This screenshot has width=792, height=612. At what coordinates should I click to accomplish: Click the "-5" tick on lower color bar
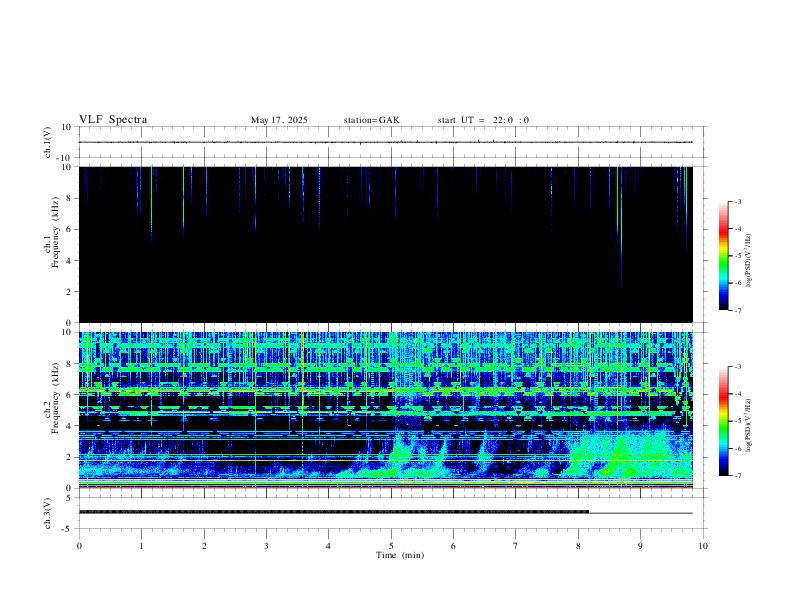(x=737, y=421)
